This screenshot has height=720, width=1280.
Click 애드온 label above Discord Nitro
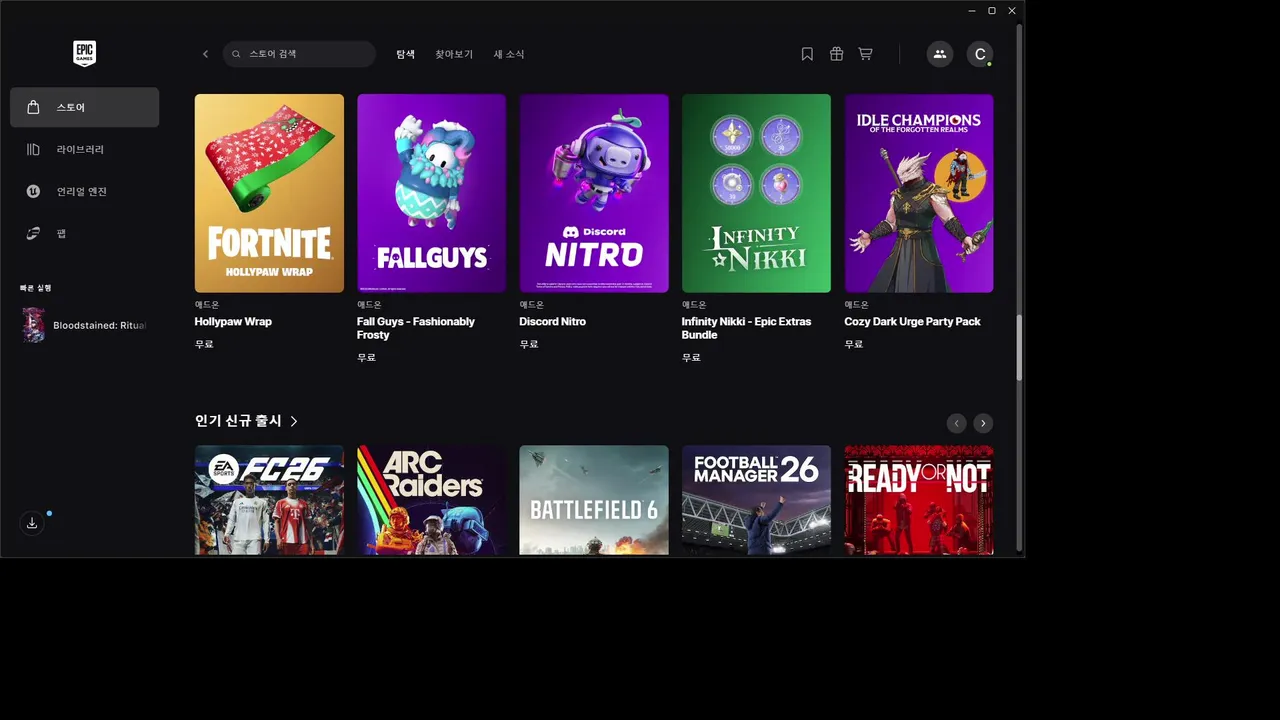(532, 305)
